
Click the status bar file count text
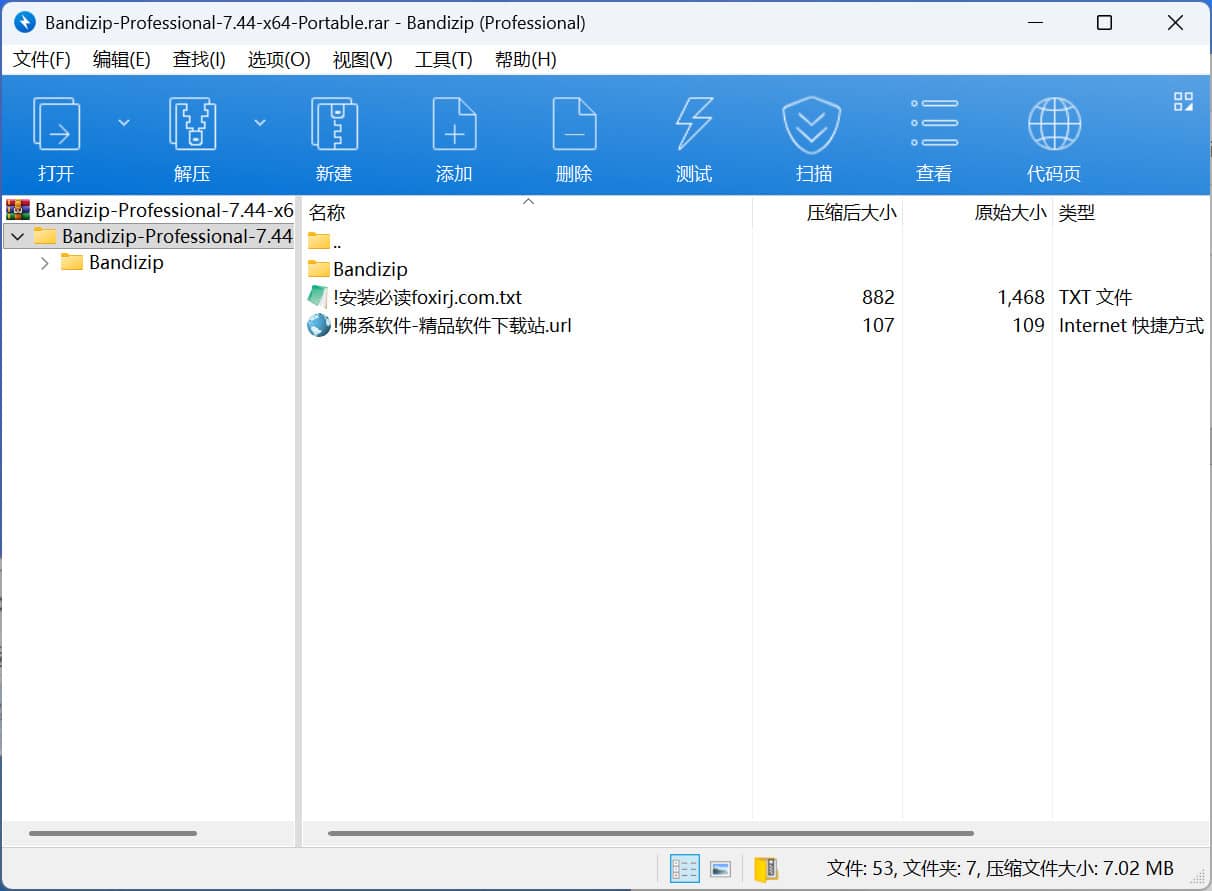click(x=999, y=868)
